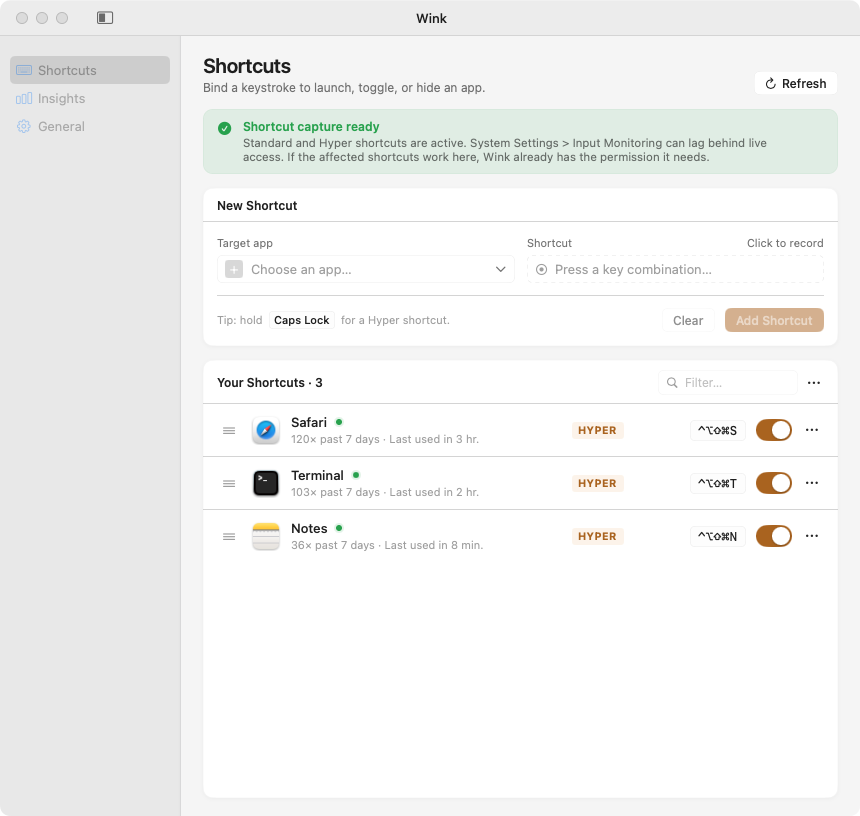Click the General gear icon
This screenshot has height=816, width=860.
24,126
